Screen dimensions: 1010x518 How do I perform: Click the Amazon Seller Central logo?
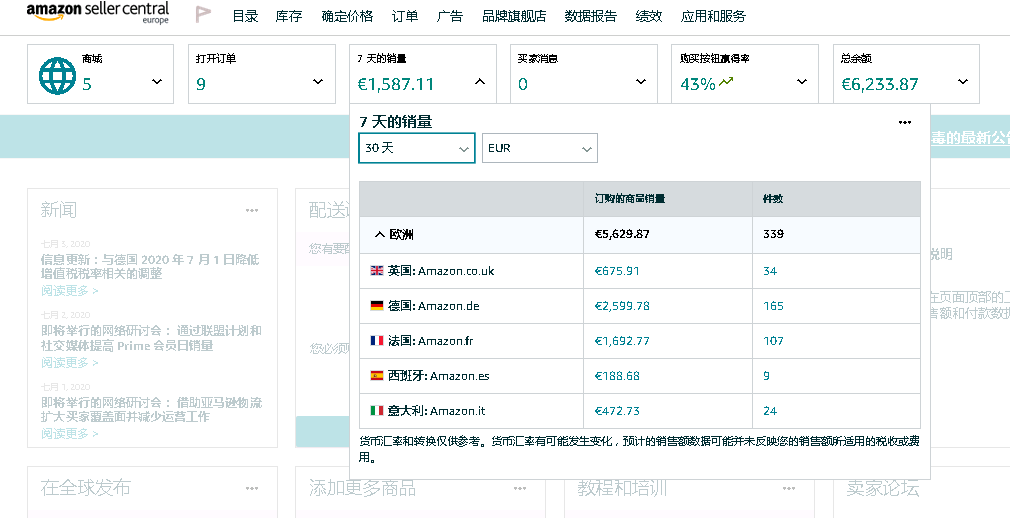point(97,12)
